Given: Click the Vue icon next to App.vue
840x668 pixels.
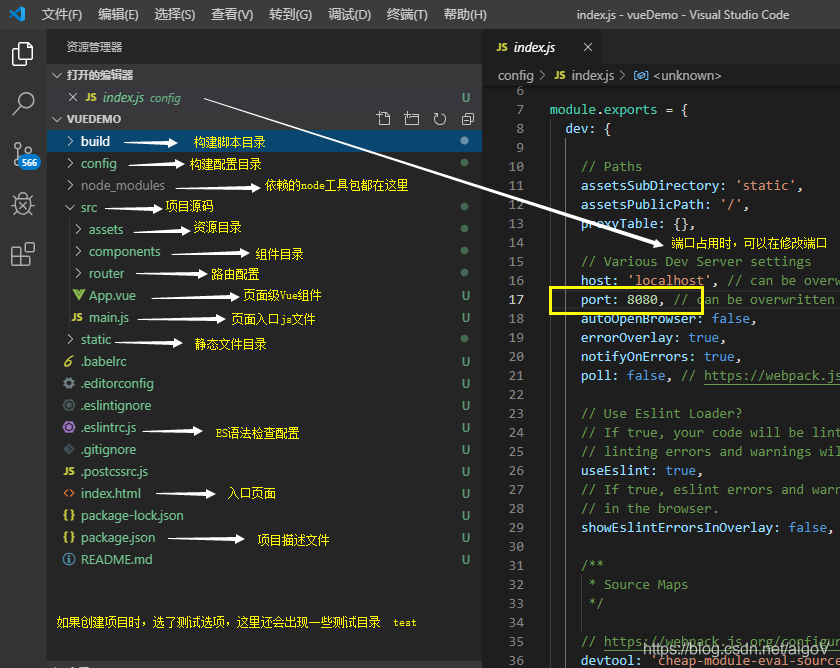Looking at the screenshot, I should coord(78,295).
